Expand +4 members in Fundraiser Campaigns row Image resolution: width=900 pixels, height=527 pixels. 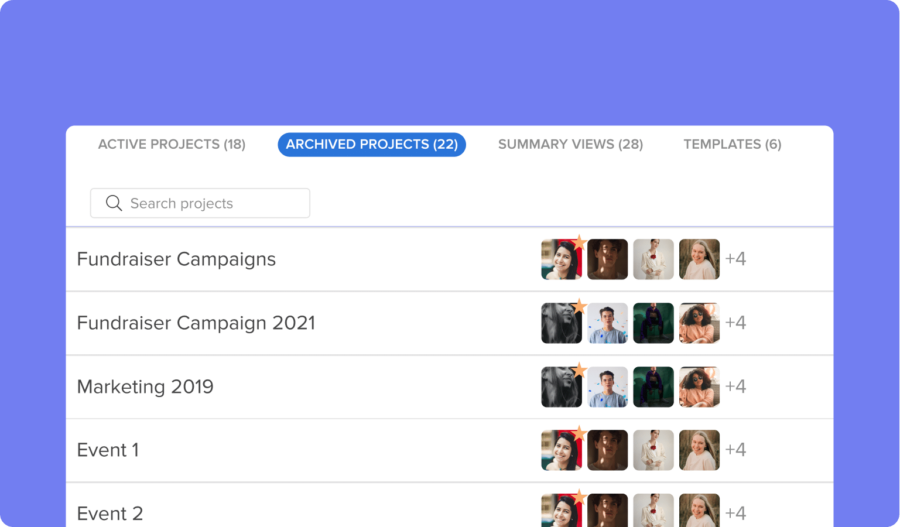[735, 259]
